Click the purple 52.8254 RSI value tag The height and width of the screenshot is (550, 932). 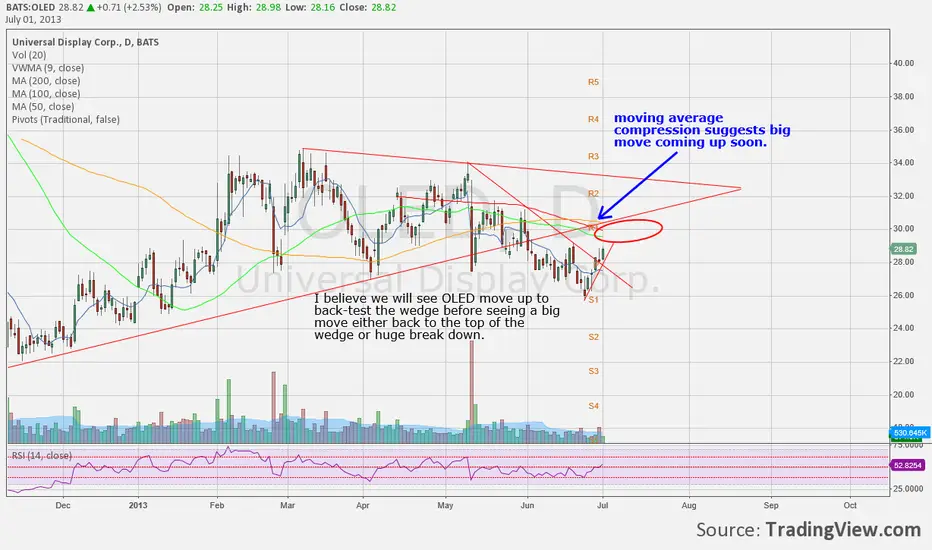pyautogui.click(x=907, y=465)
